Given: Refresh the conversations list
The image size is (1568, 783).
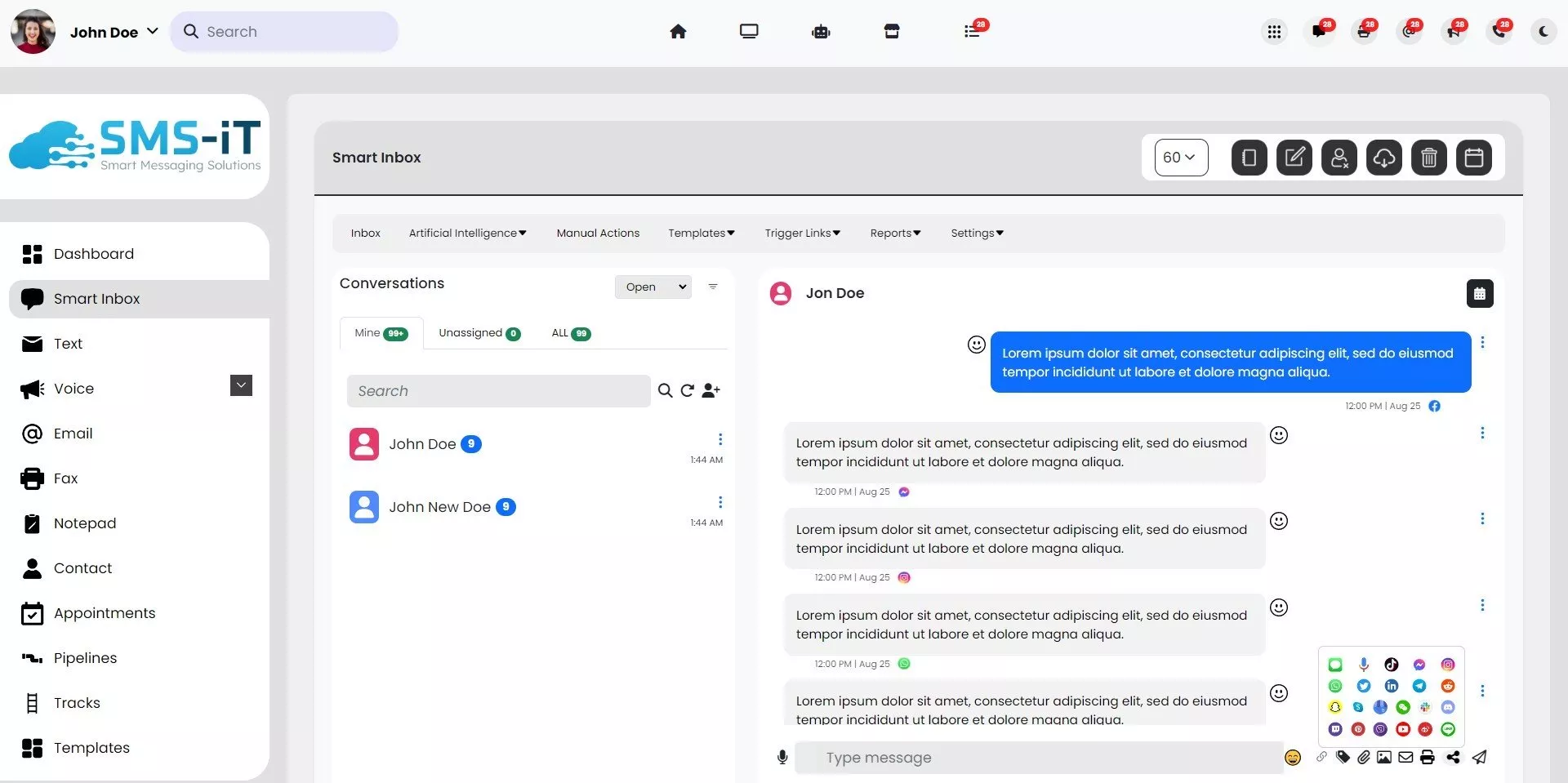Looking at the screenshot, I should [x=688, y=391].
